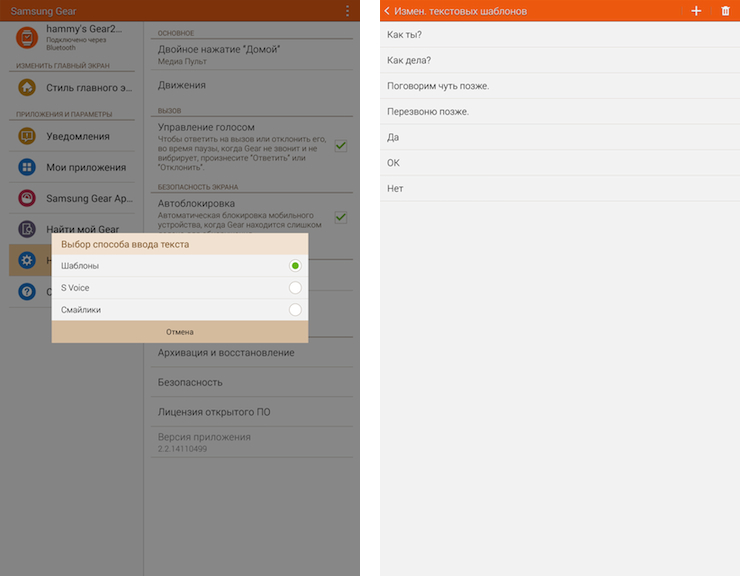Open the three-dot overflow menu in Samsung Gear

pos(347,11)
